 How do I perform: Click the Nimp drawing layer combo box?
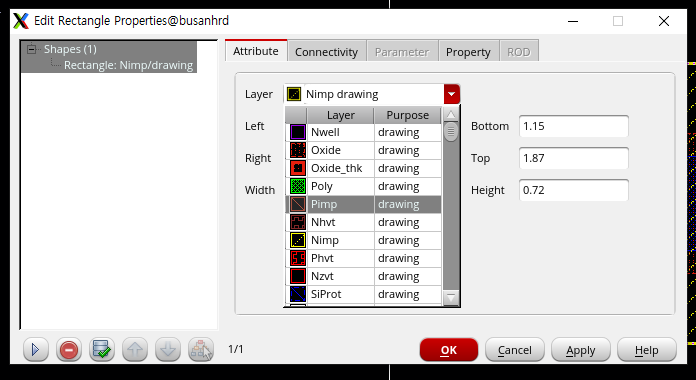pyautogui.click(x=372, y=94)
